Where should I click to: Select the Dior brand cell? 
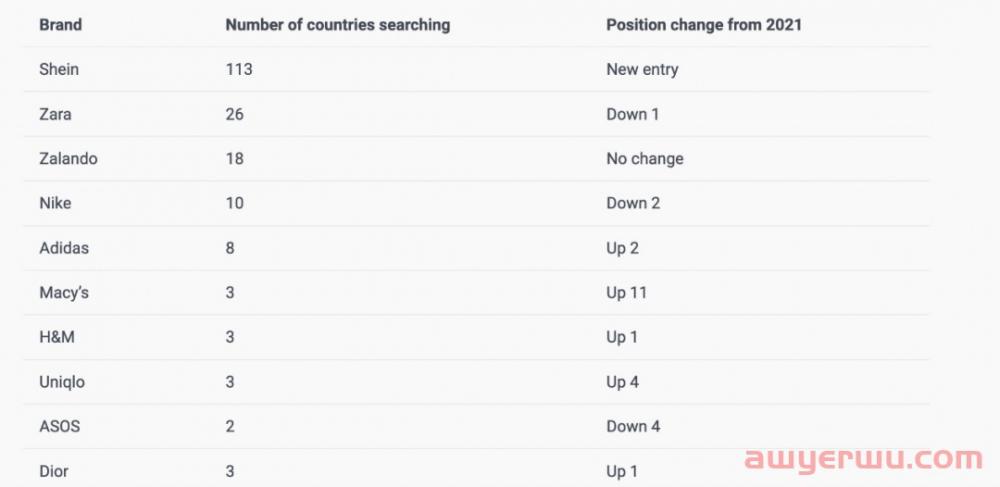coord(54,472)
